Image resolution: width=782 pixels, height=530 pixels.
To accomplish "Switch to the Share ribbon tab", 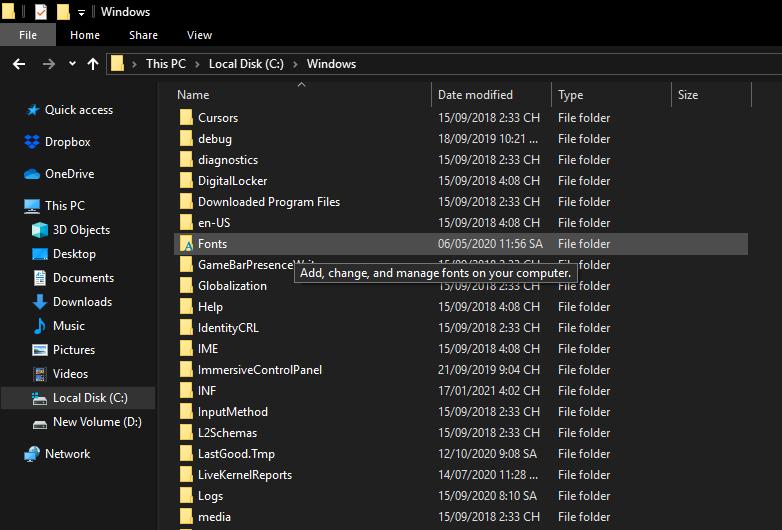I will pyautogui.click(x=143, y=35).
